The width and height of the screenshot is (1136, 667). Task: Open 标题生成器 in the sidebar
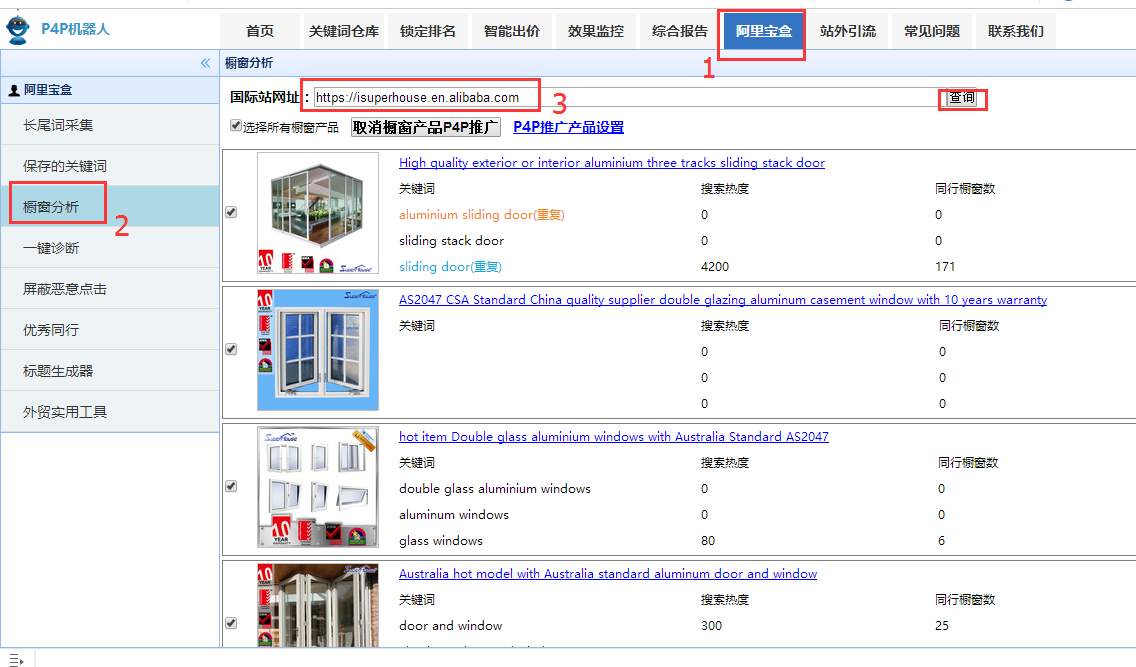[110, 371]
